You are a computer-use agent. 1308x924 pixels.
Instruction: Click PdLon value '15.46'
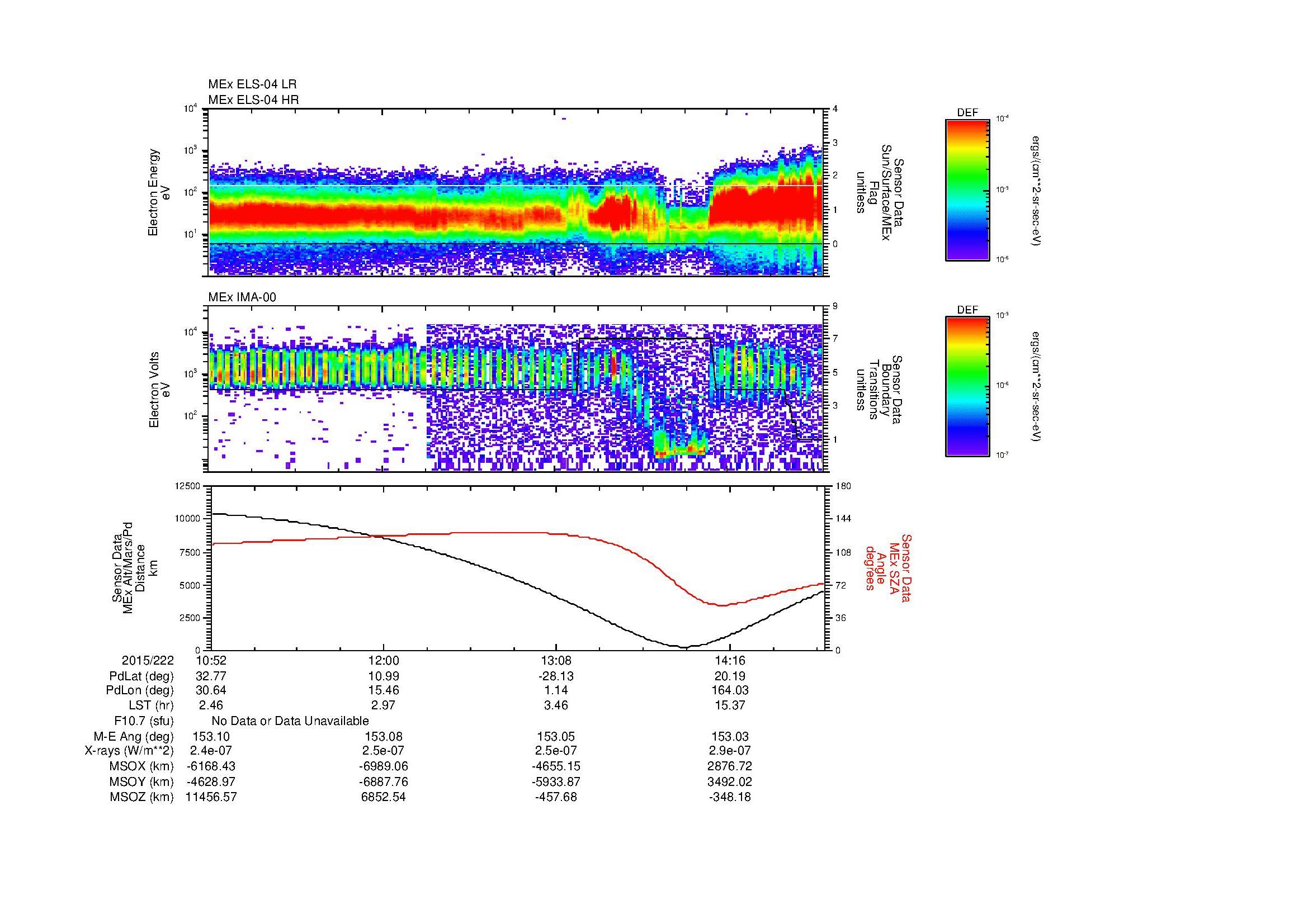384,690
